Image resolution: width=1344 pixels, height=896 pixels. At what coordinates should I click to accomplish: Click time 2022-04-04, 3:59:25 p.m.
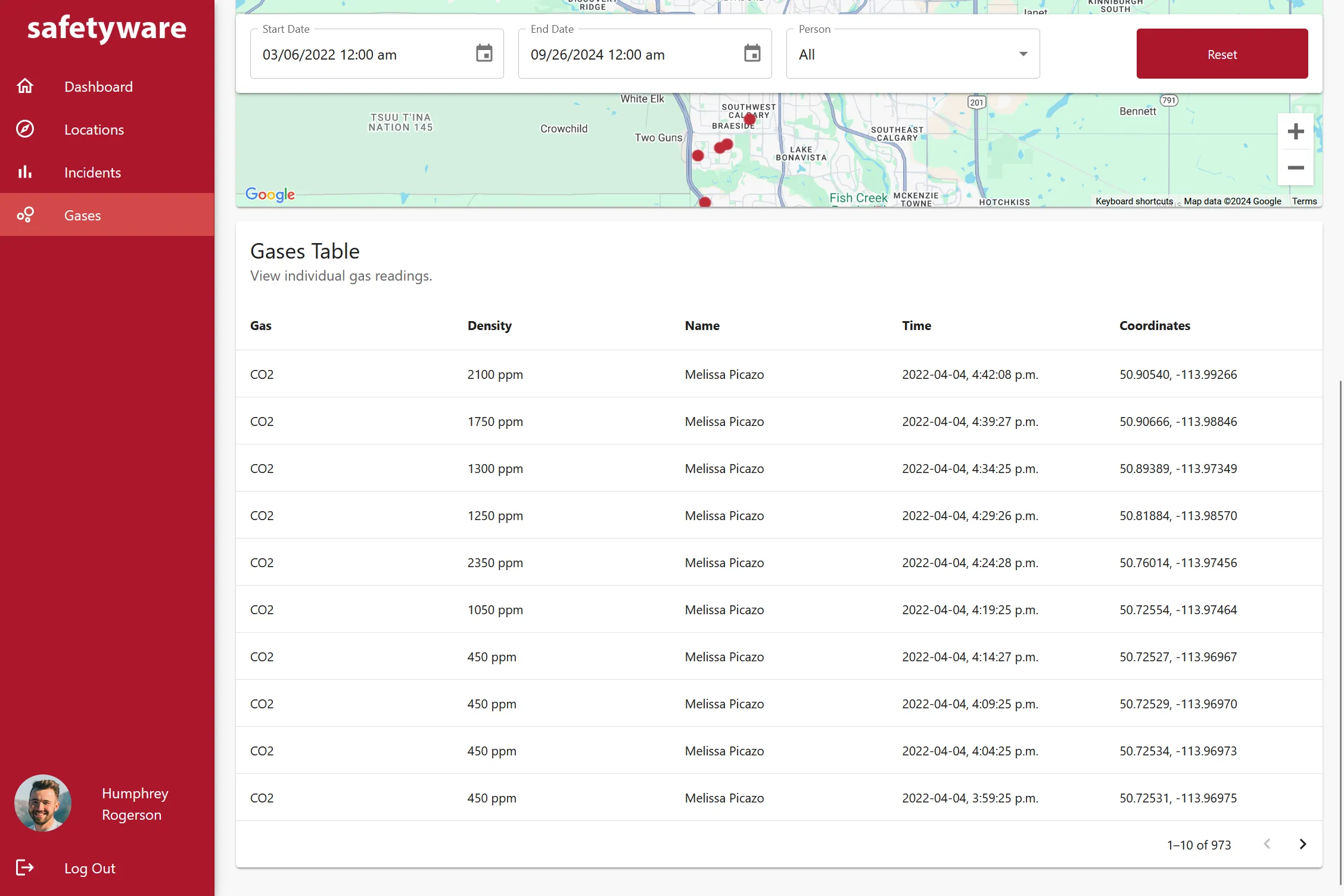point(970,798)
